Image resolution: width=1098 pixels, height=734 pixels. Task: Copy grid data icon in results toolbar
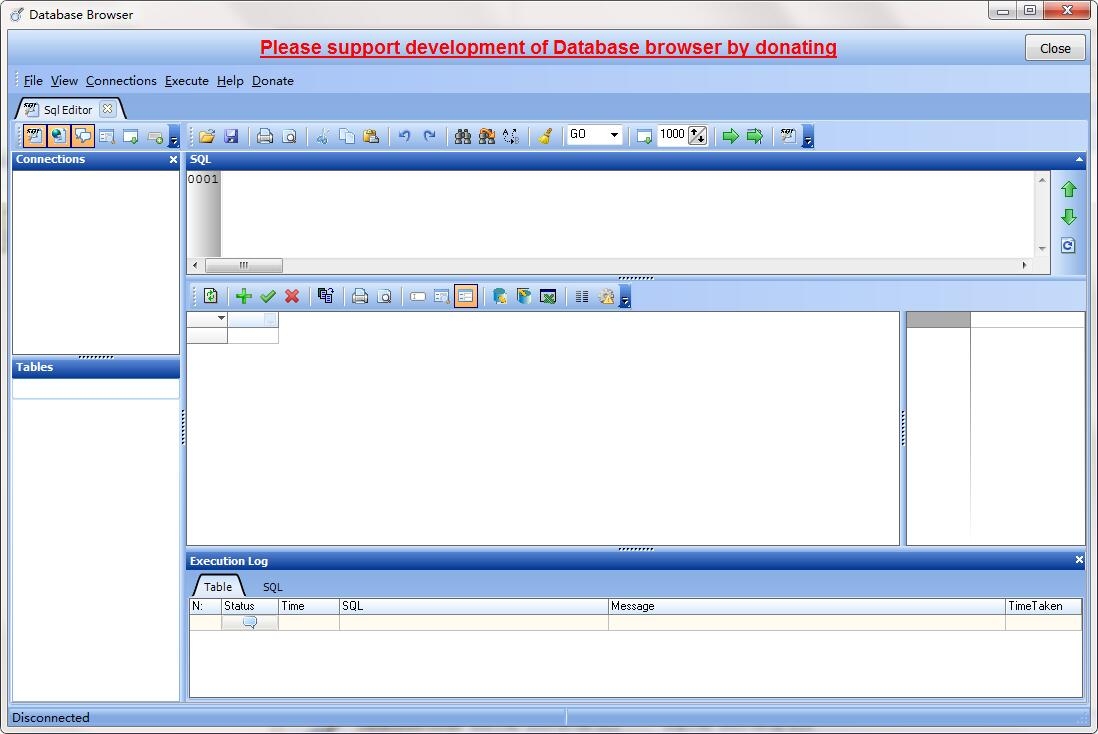[x=326, y=296]
